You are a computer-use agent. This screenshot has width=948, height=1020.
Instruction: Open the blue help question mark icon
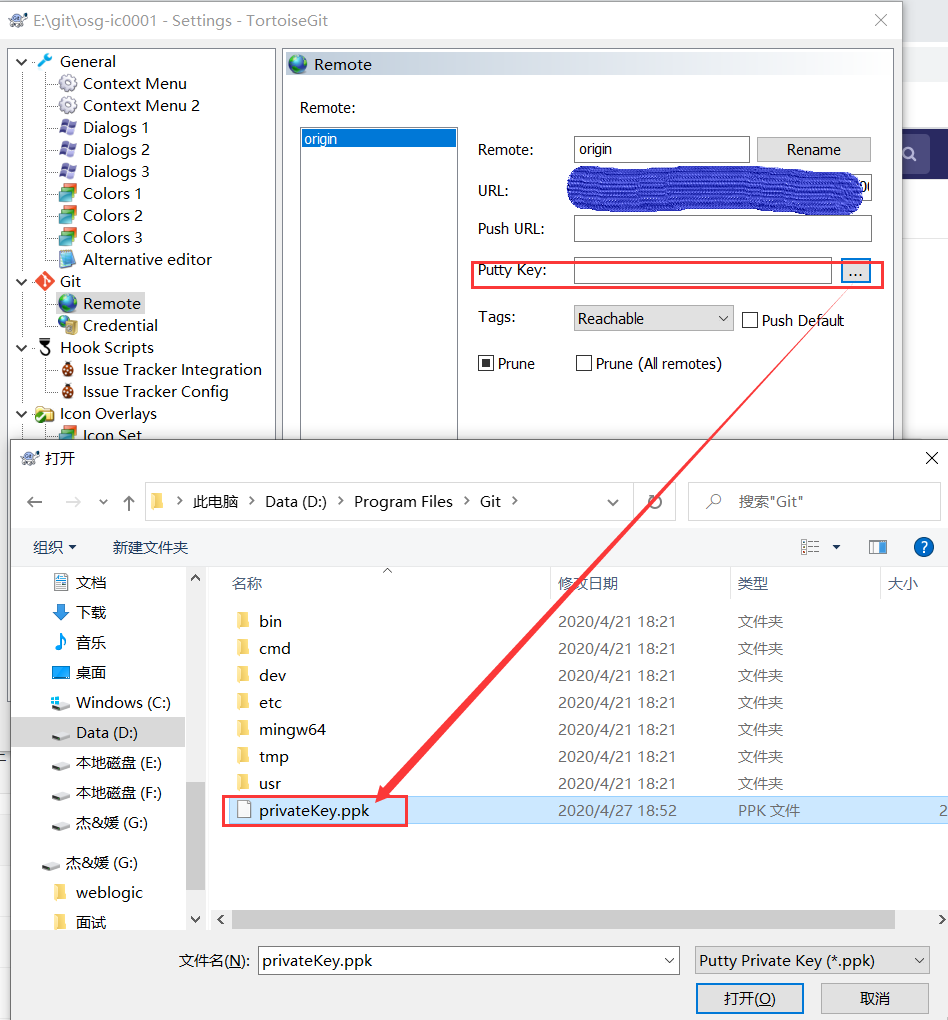tap(924, 547)
